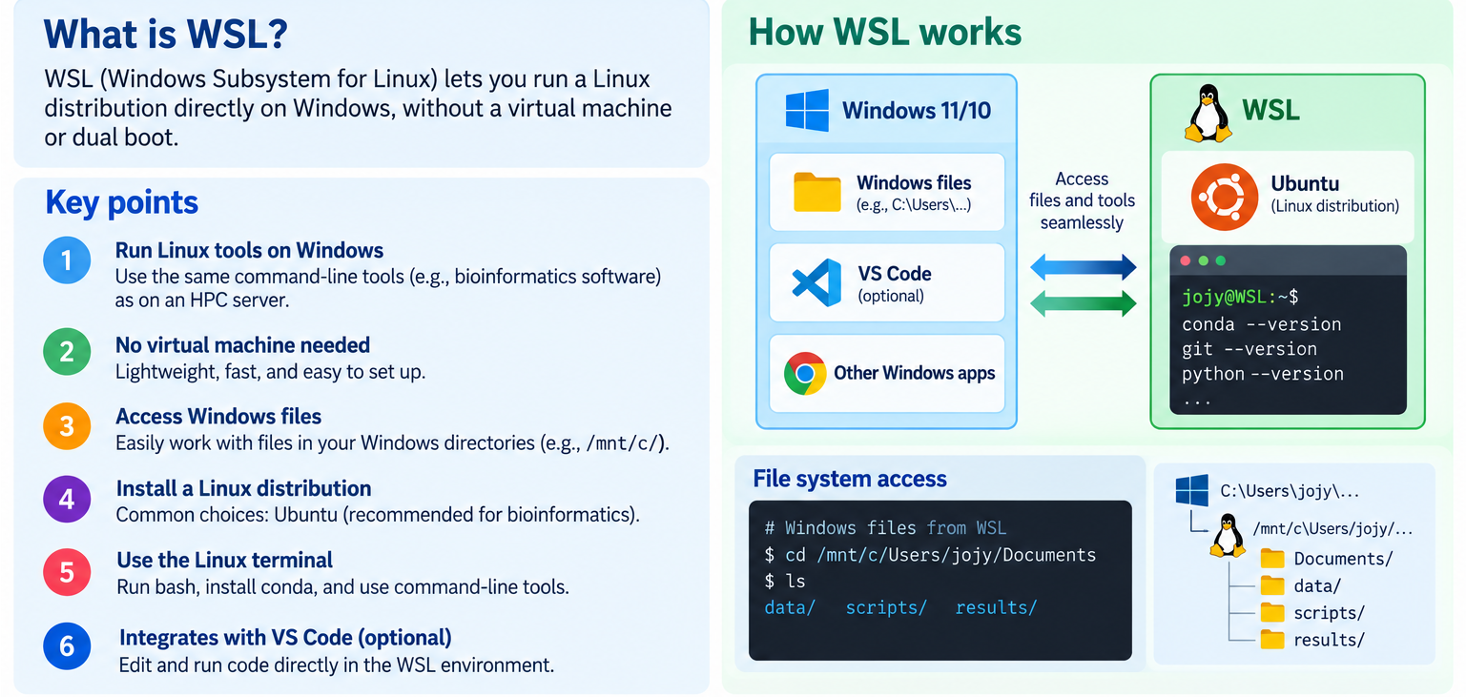Click "Integrates with VS Code (optional)" title
This screenshot has width=1466, height=698.
pyautogui.click(x=285, y=637)
